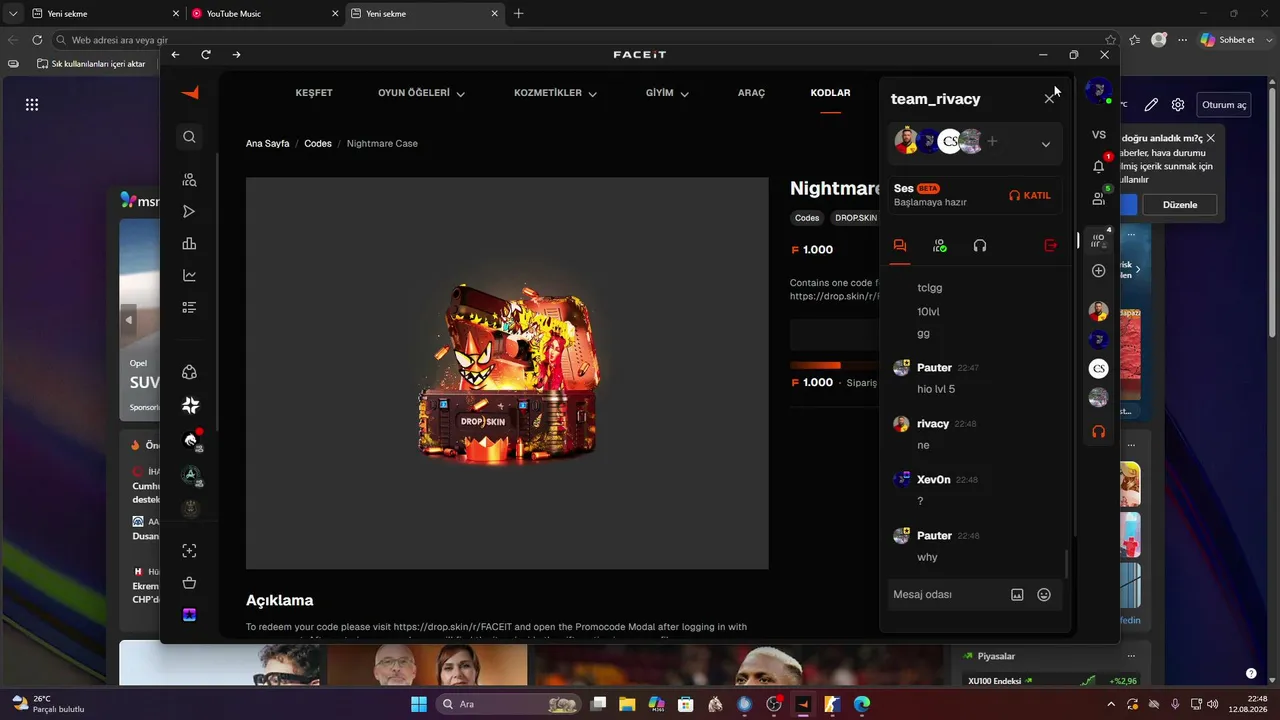
Task: Open the clubs icon in FACEIT sidebar
Action: click(190, 372)
